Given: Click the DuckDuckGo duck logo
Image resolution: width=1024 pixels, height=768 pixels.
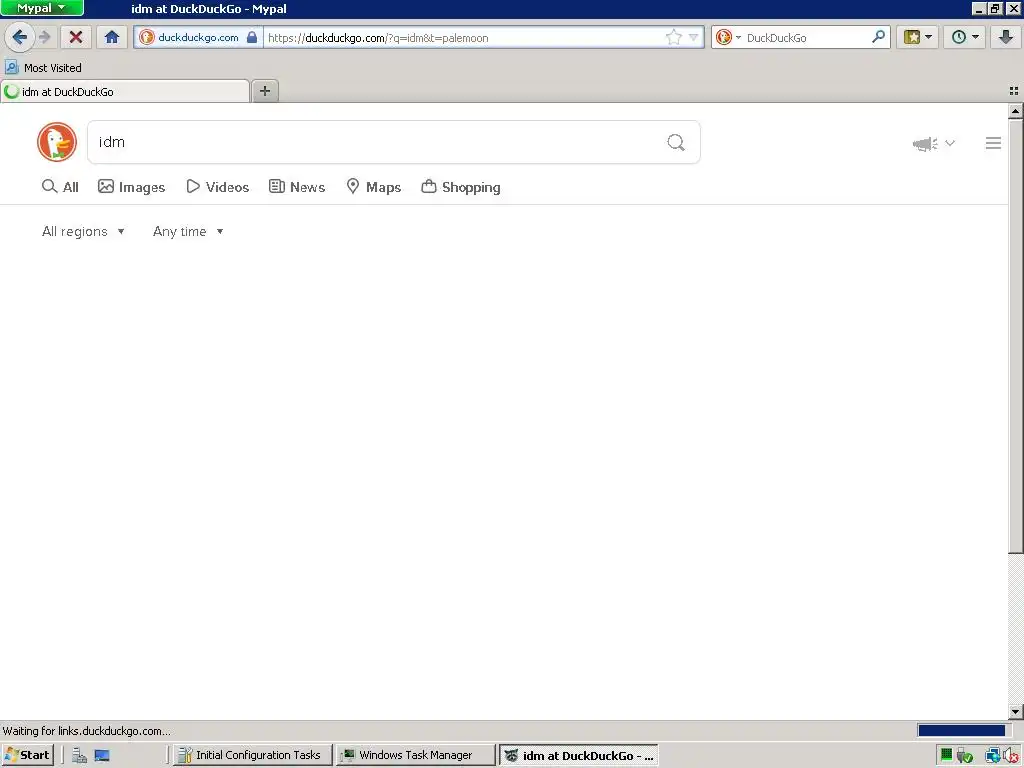Looking at the screenshot, I should 57,142.
